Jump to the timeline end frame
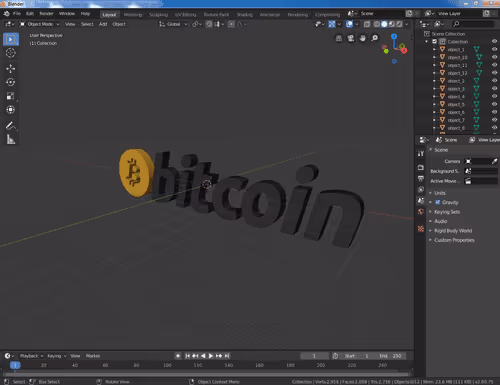 click(x=227, y=356)
